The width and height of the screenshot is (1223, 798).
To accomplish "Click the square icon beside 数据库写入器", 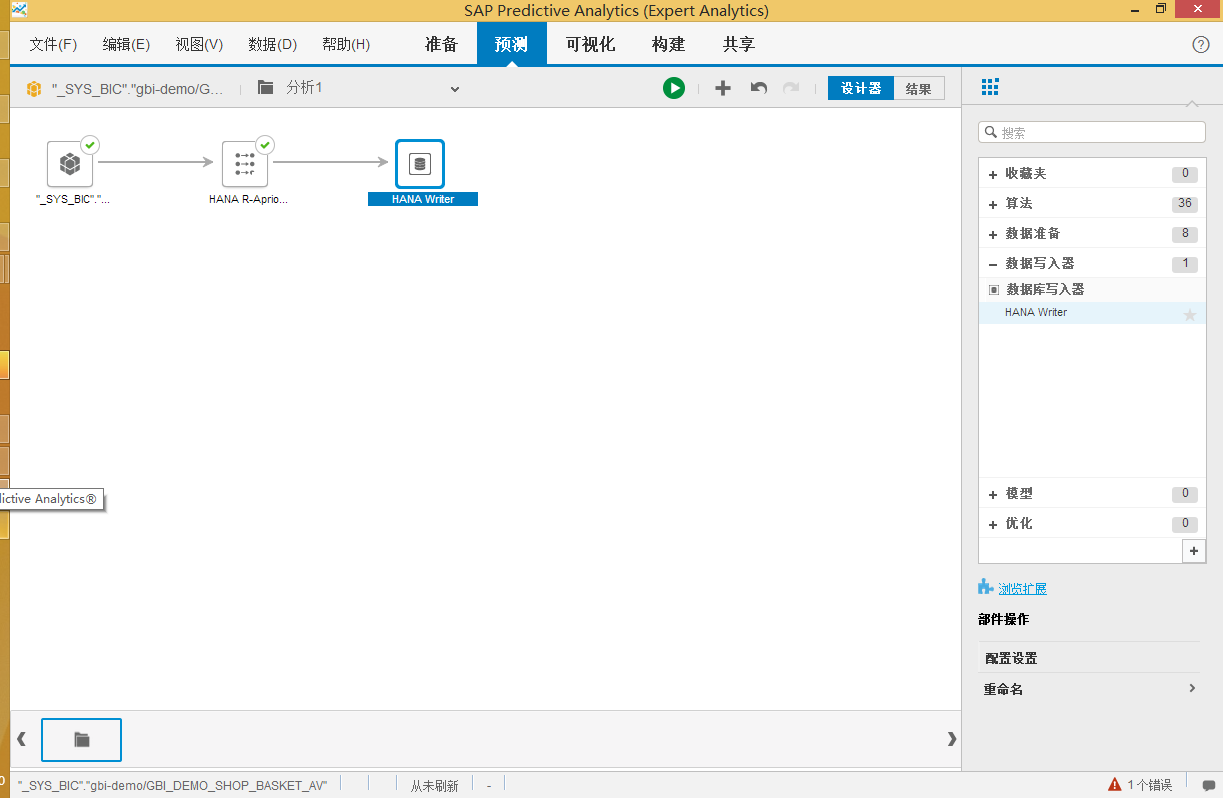I will 994,290.
